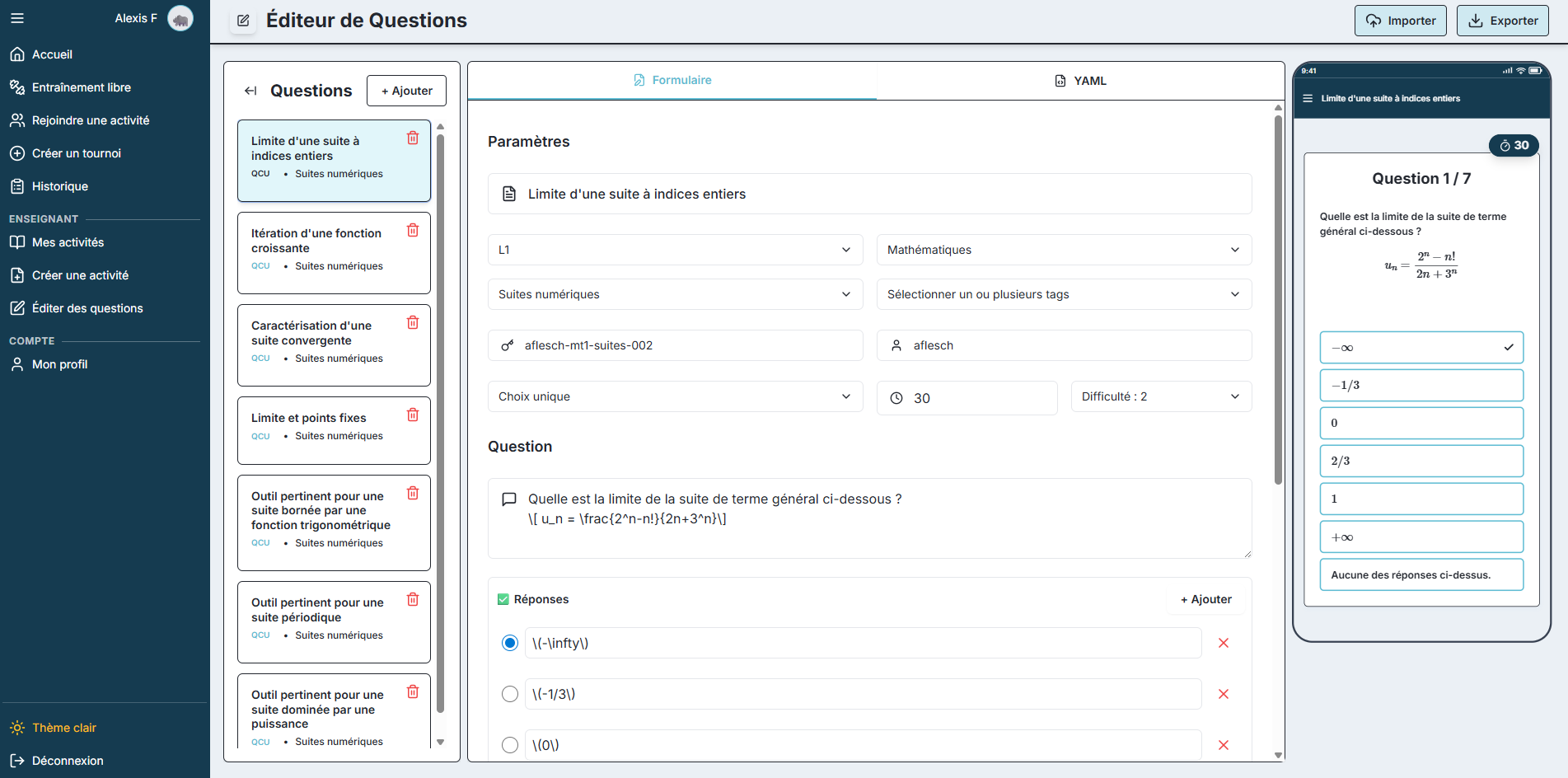Click the sun icon for Thème clair
This screenshot has height=778, width=1568.
point(17,727)
